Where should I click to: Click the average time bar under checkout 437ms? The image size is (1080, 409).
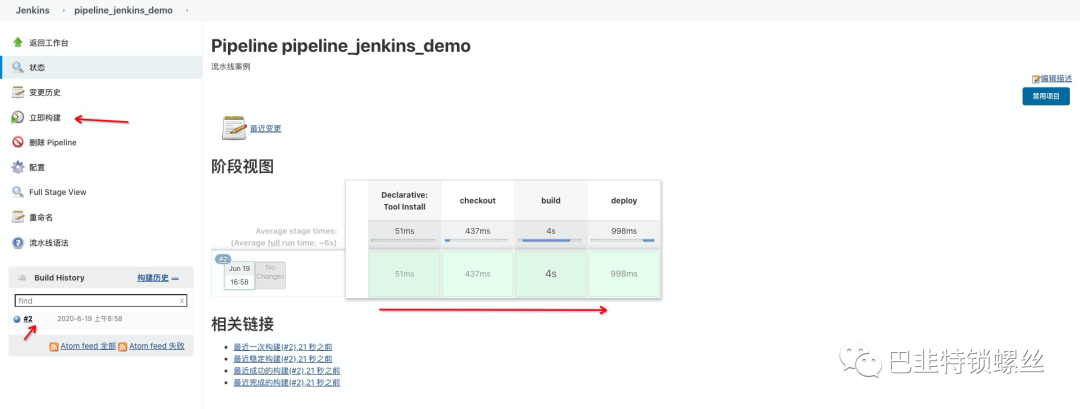(477, 240)
